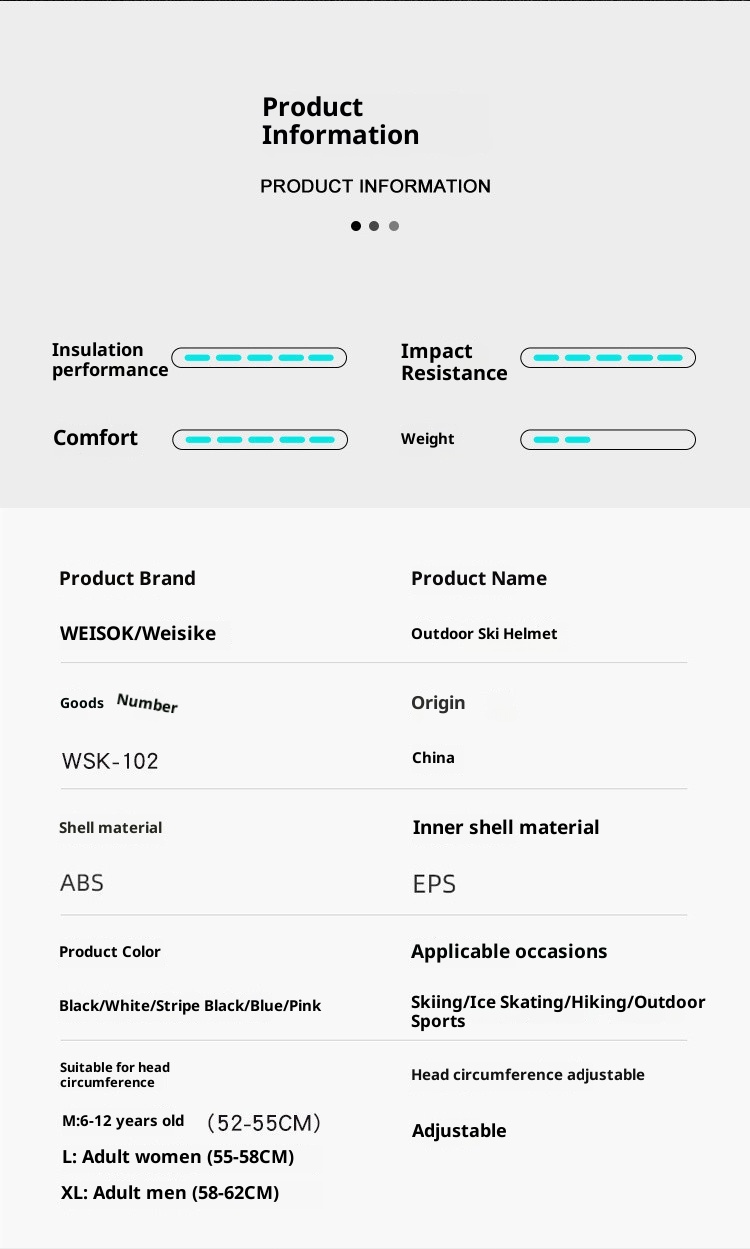This screenshot has width=750, height=1249.
Task: Select the WEISOK/Weisike brand text
Action: (x=138, y=633)
